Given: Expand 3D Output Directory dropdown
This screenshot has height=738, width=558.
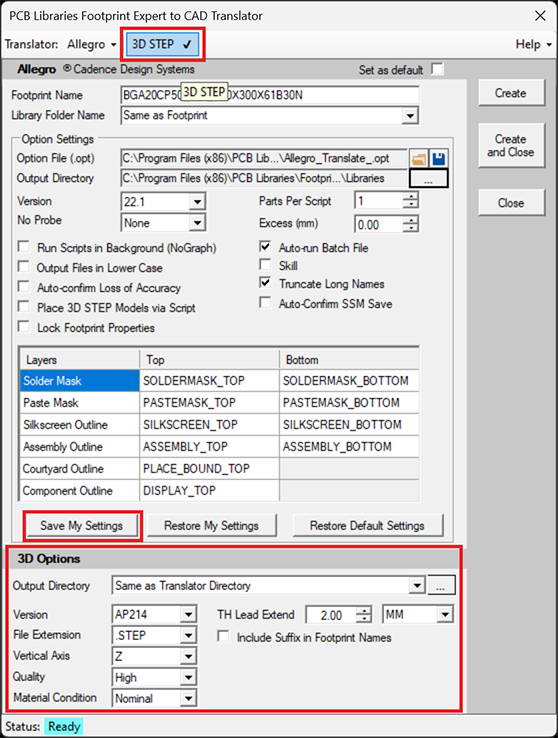Looking at the screenshot, I should tap(417, 586).
